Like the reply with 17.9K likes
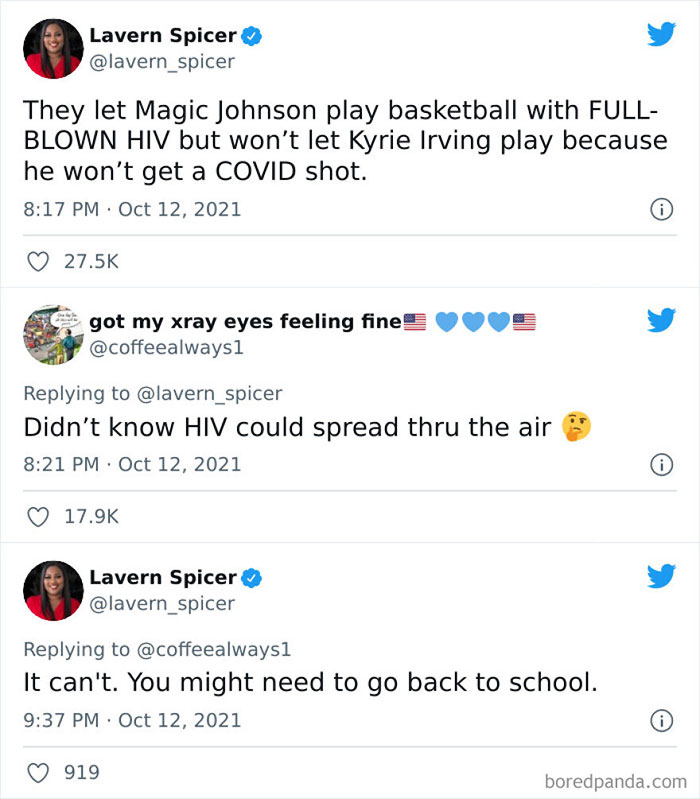Image resolution: width=700 pixels, height=799 pixels. [38, 517]
